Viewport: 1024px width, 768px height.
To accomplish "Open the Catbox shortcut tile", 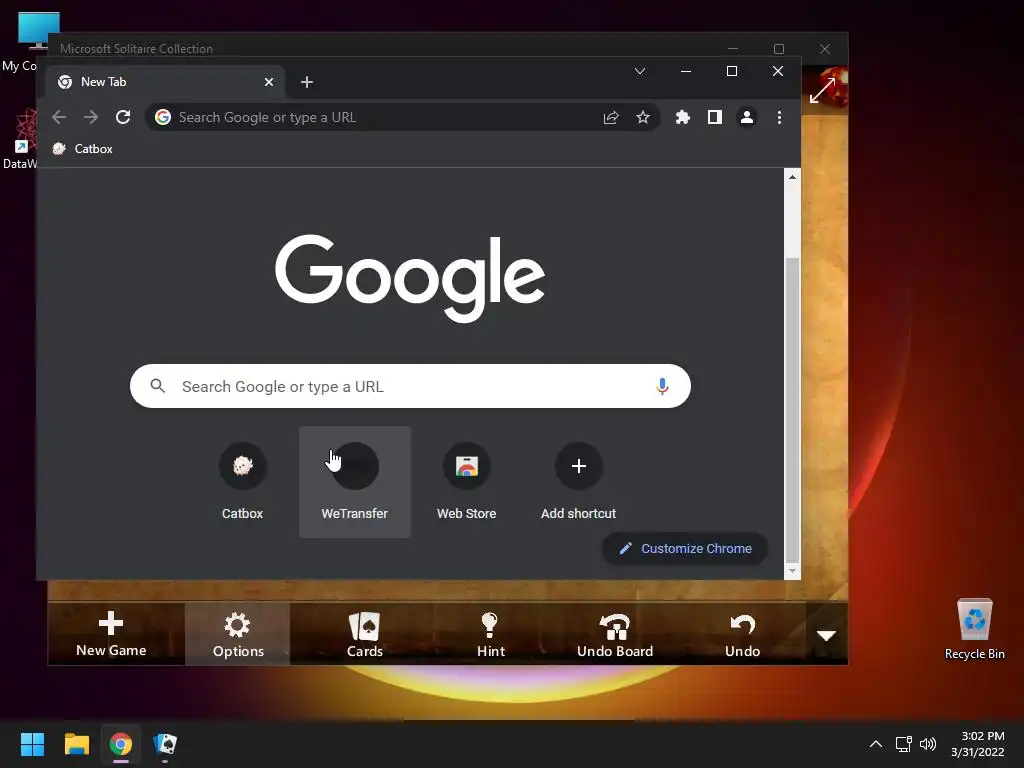I will (242, 482).
